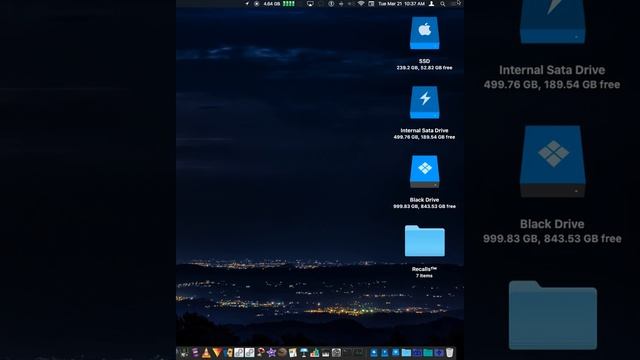Open the orange inverted triangle app in the Dock
This screenshot has height=360, width=640.
(217, 353)
